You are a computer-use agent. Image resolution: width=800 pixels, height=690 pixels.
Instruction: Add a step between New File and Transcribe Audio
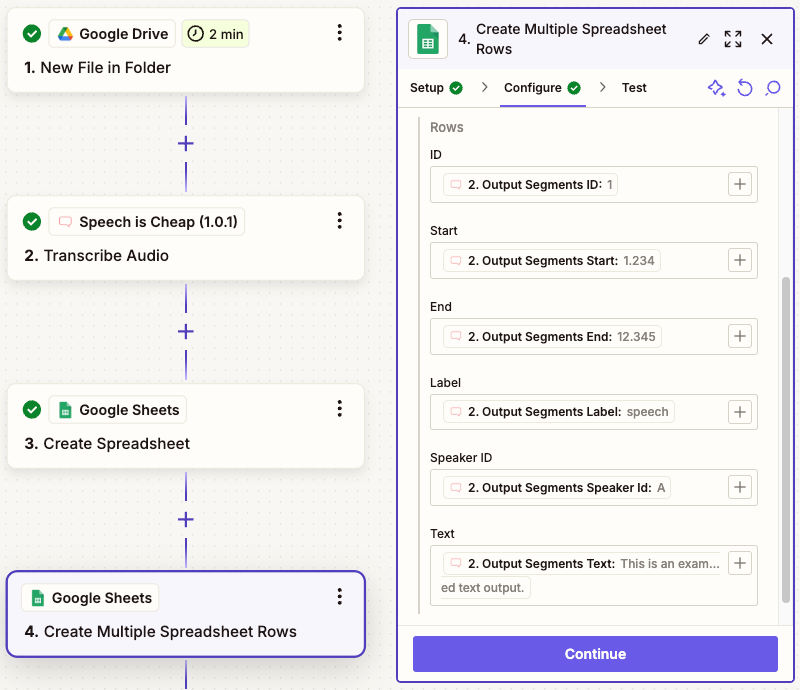(x=185, y=143)
